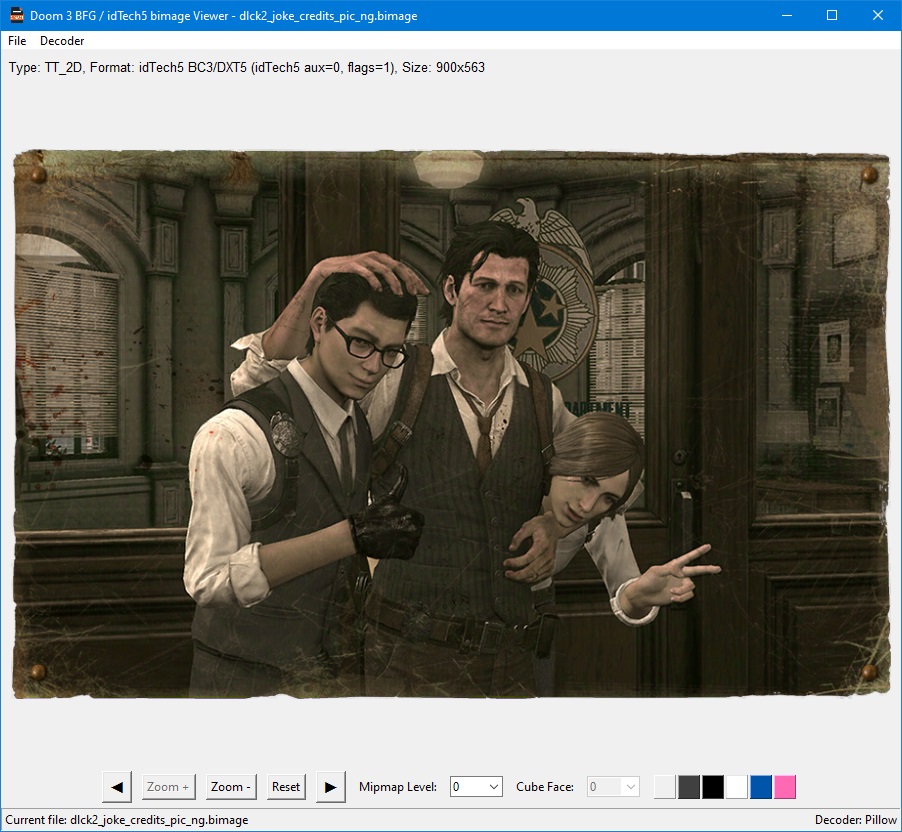Open the File menu
Screen dimensions: 902x832
pyautogui.click(x=17, y=41)
